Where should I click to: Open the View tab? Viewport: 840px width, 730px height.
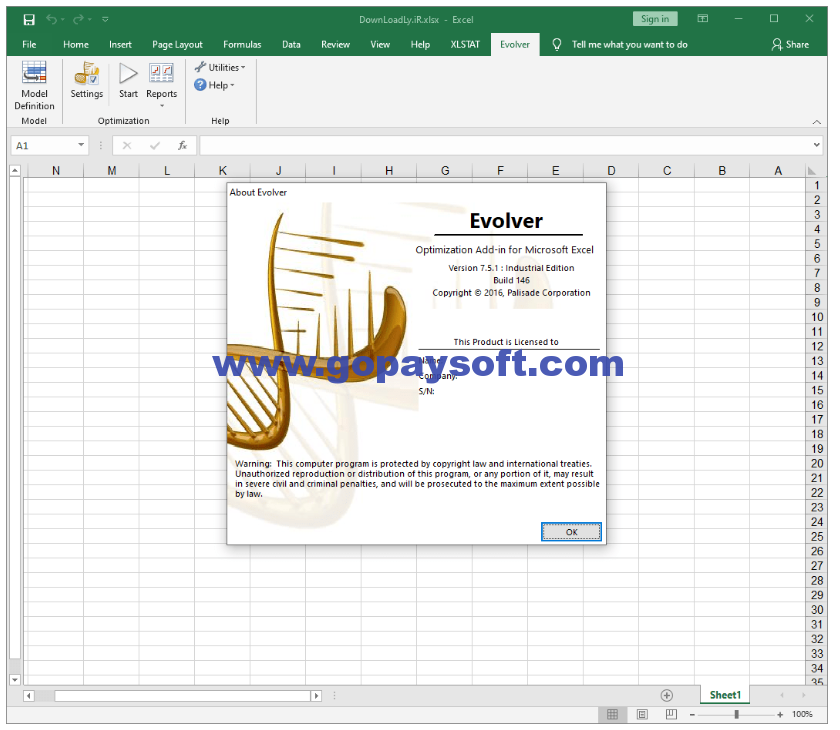(380, 44)
